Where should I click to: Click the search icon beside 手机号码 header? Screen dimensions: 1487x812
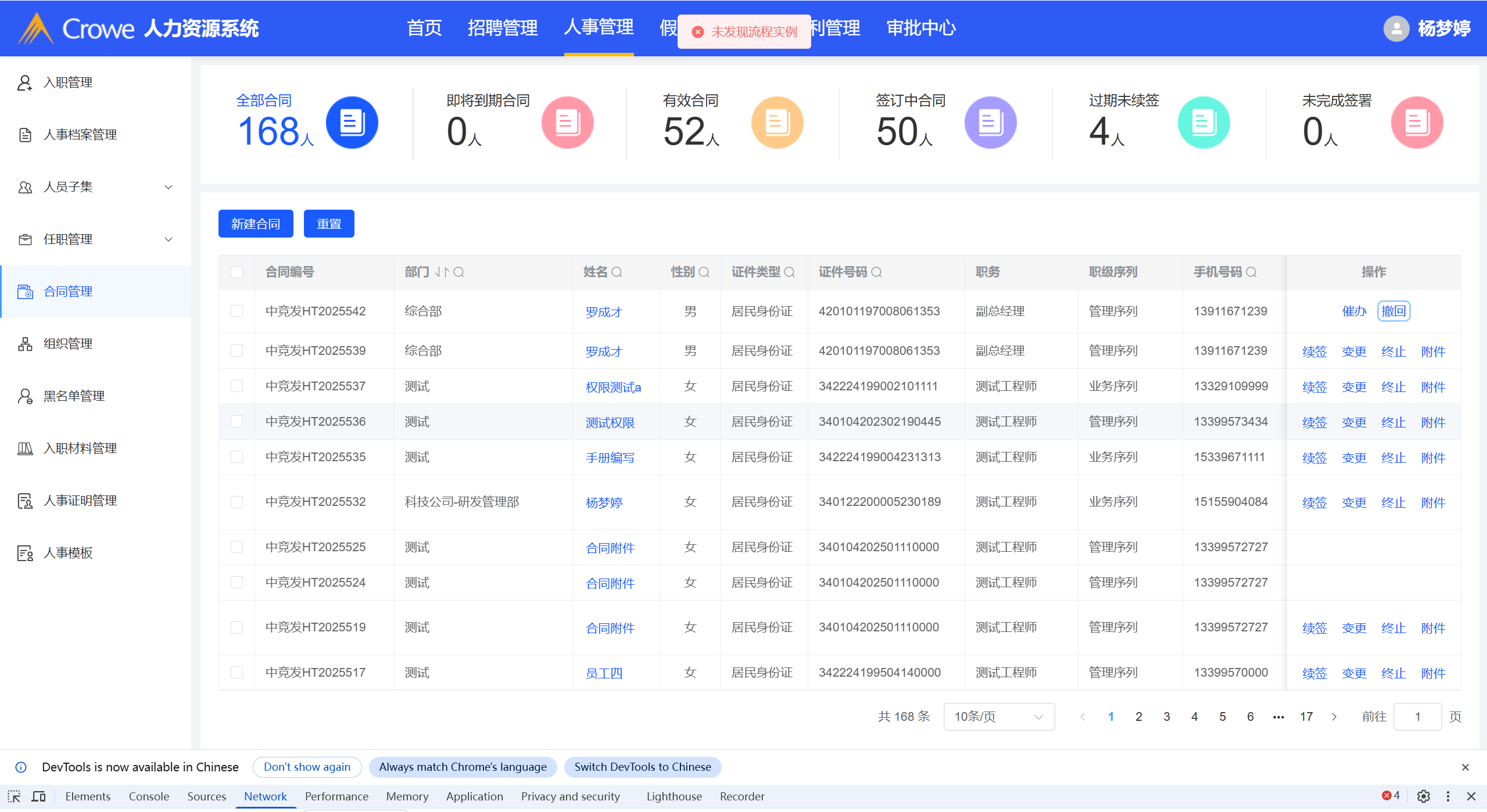pos(1252,272)
